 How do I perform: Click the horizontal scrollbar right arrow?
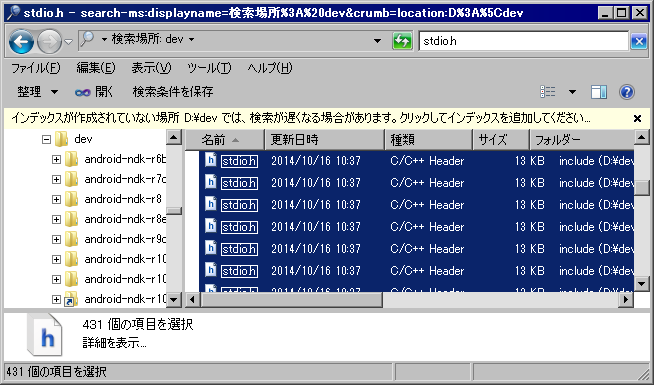coord(626,299)
